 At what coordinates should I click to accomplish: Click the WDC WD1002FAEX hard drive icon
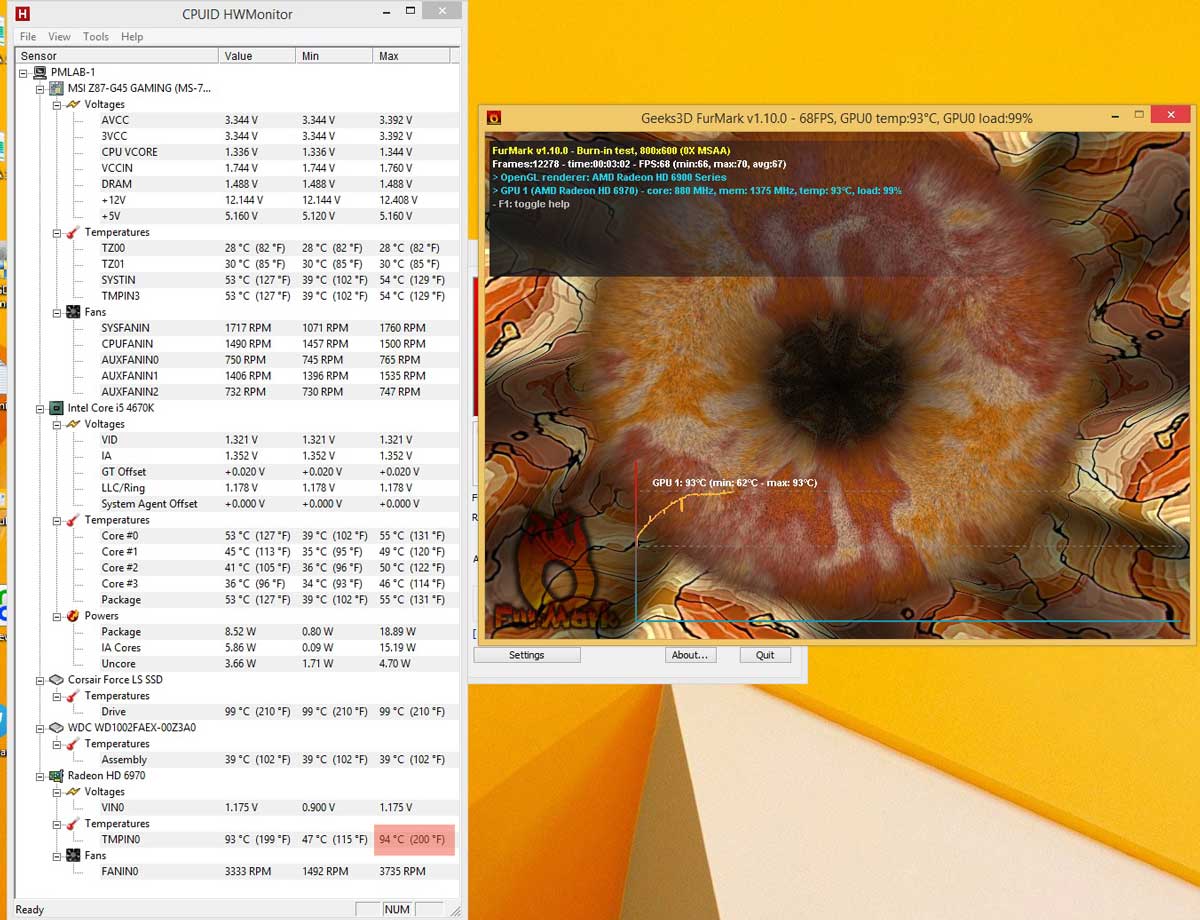coord(57,728)
